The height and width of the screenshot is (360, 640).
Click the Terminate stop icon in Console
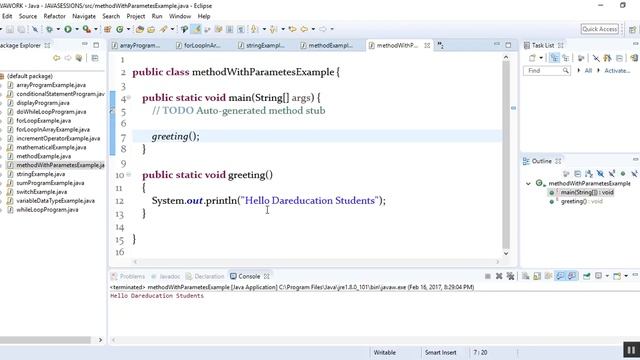coord(487,276)
